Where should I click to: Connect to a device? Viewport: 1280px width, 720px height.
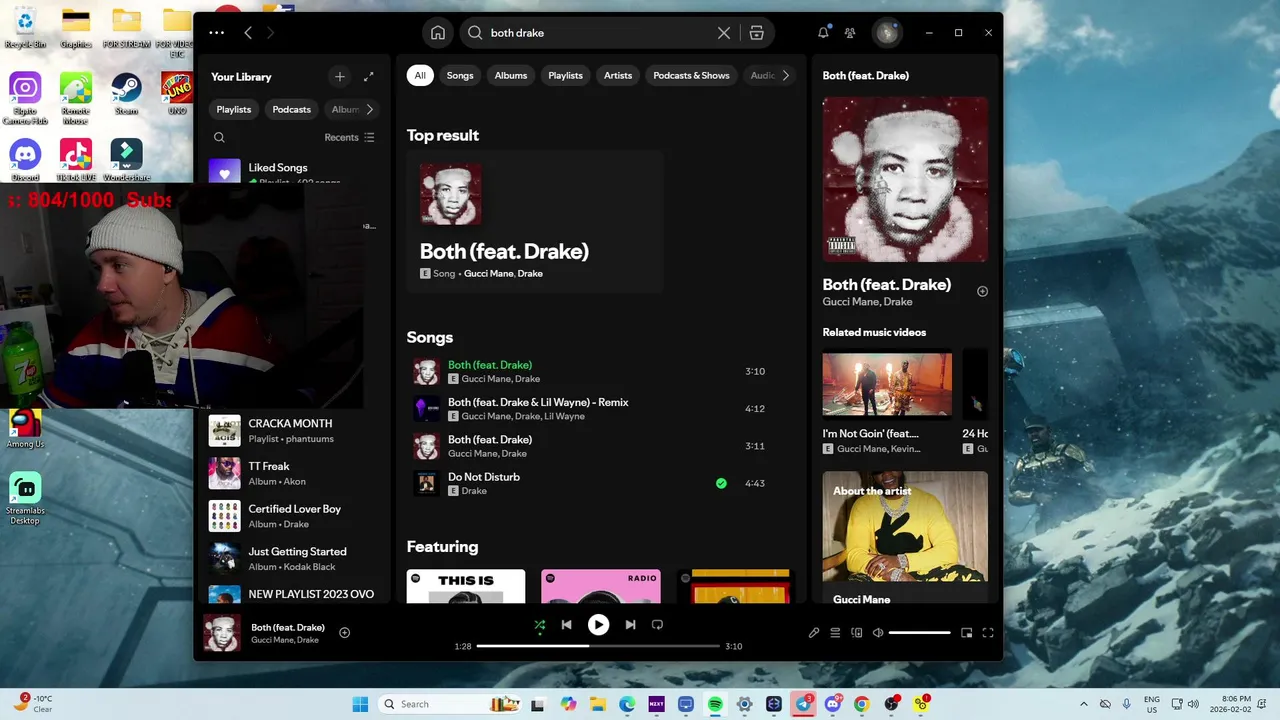[857, 632]
